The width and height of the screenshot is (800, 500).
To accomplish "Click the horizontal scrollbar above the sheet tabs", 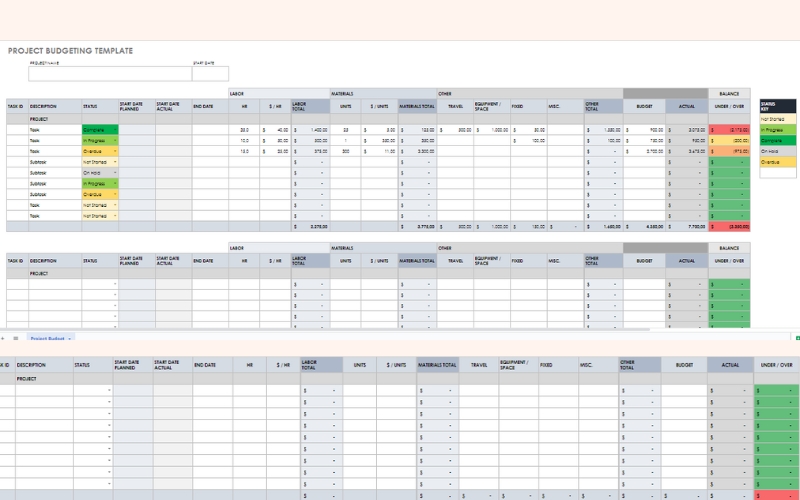I will click(324, 330).
